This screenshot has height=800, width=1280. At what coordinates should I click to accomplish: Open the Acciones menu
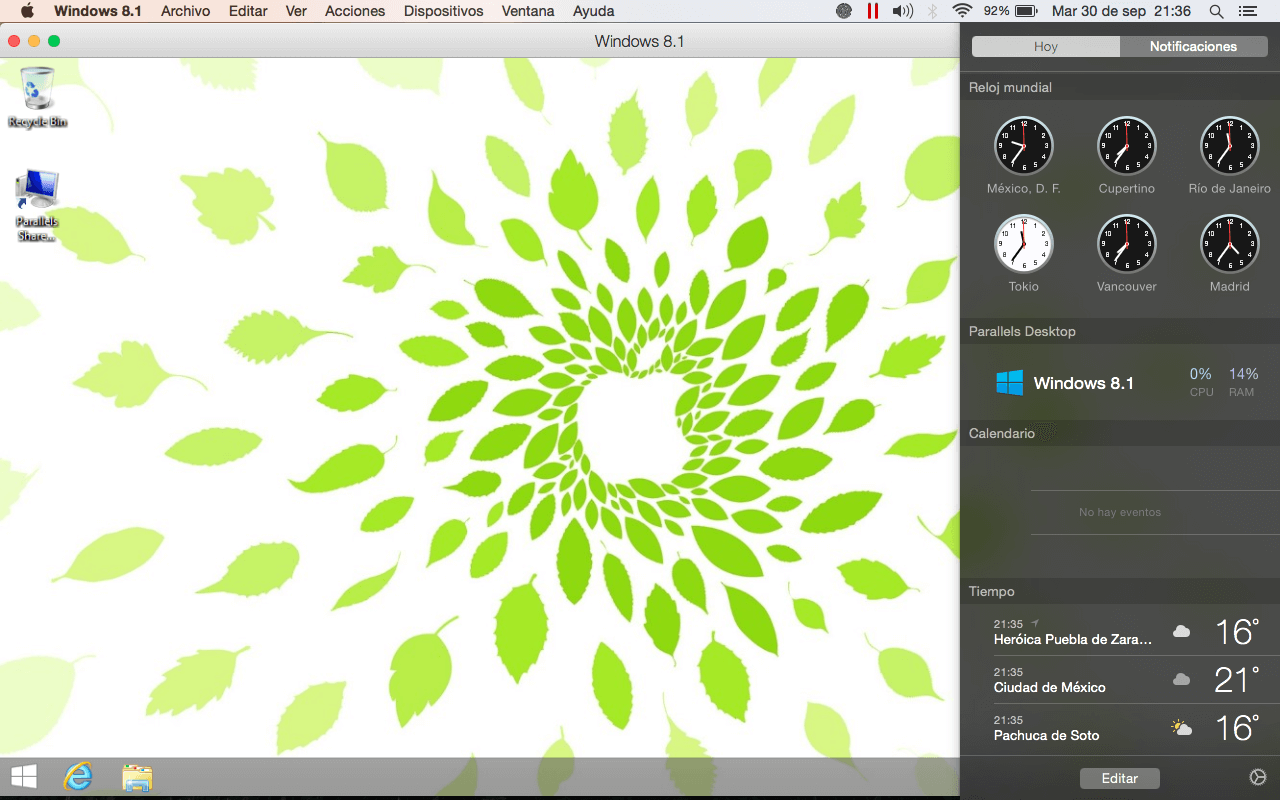point(355,11)
